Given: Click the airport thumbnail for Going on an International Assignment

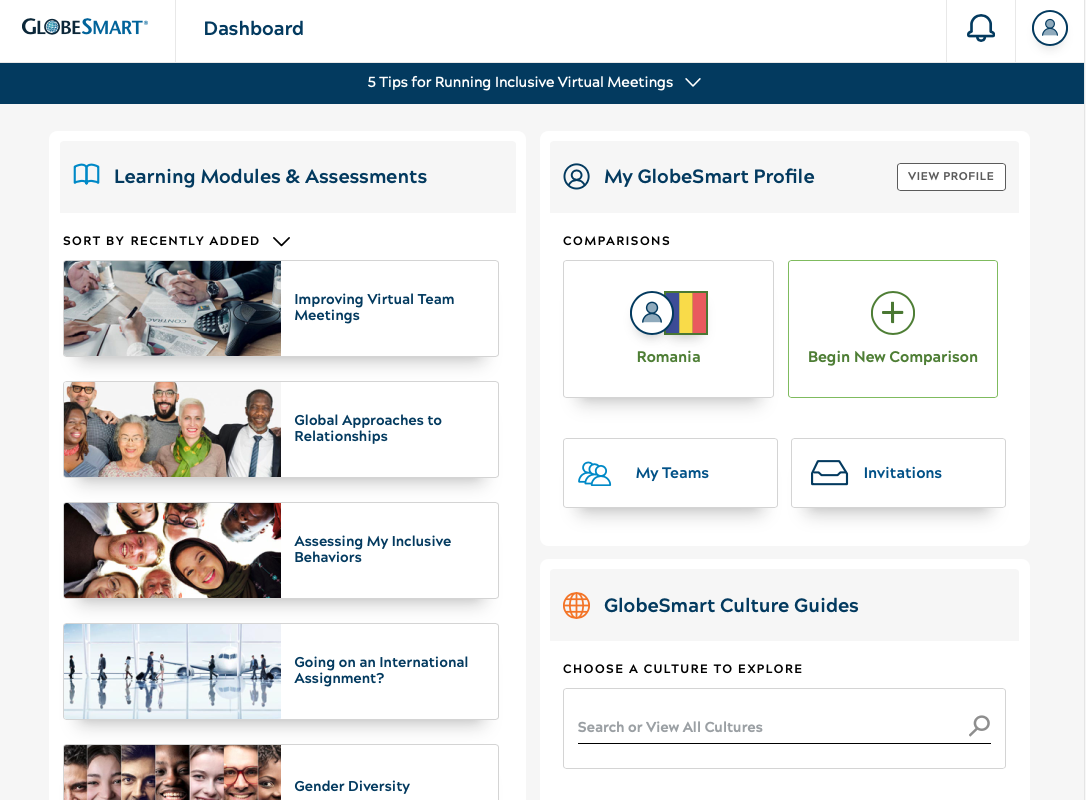Looking at the screenshot, I should coord(172,671).
